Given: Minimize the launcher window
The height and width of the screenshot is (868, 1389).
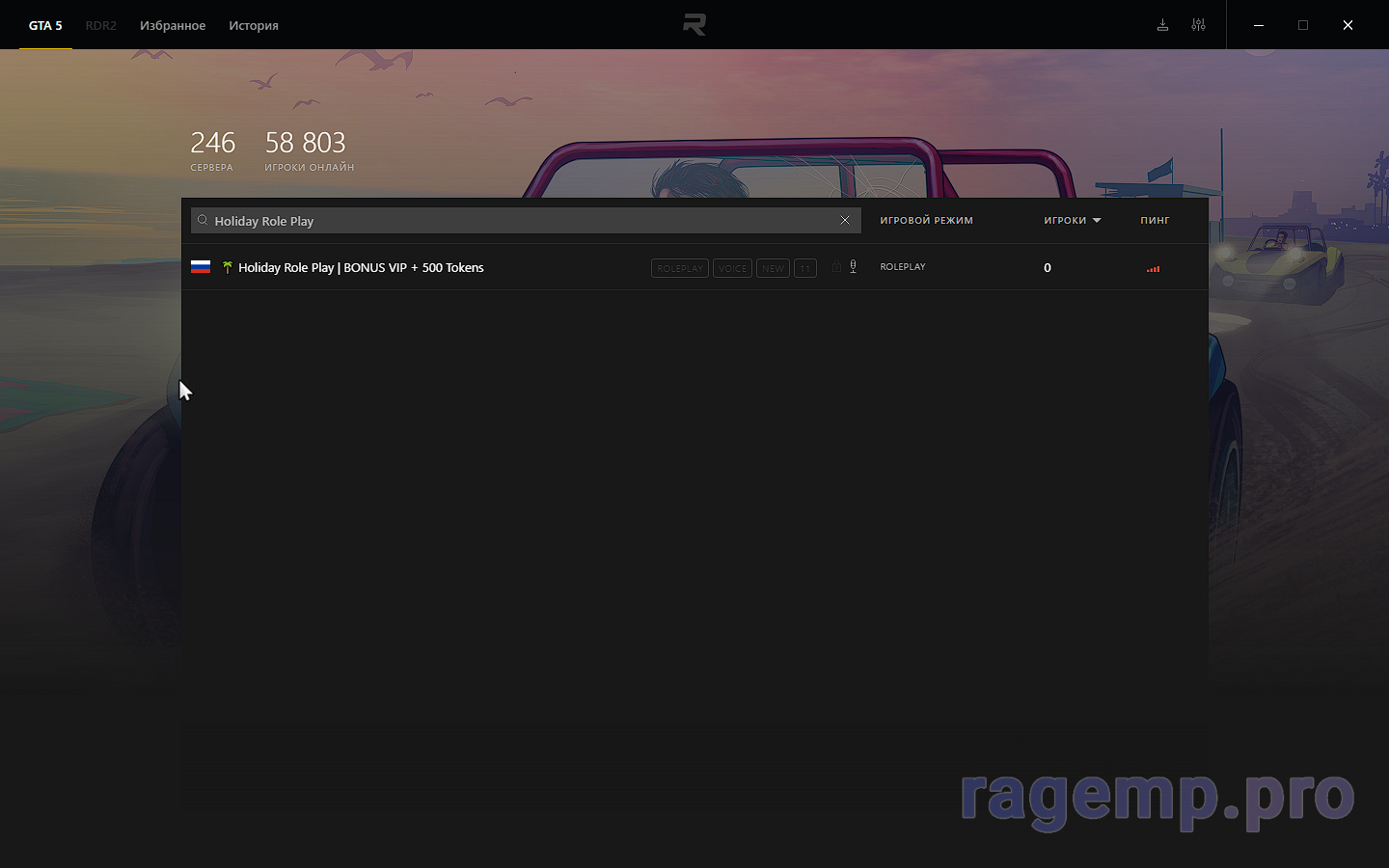Looking at the screenshot, I should (x=1259, y=25).
